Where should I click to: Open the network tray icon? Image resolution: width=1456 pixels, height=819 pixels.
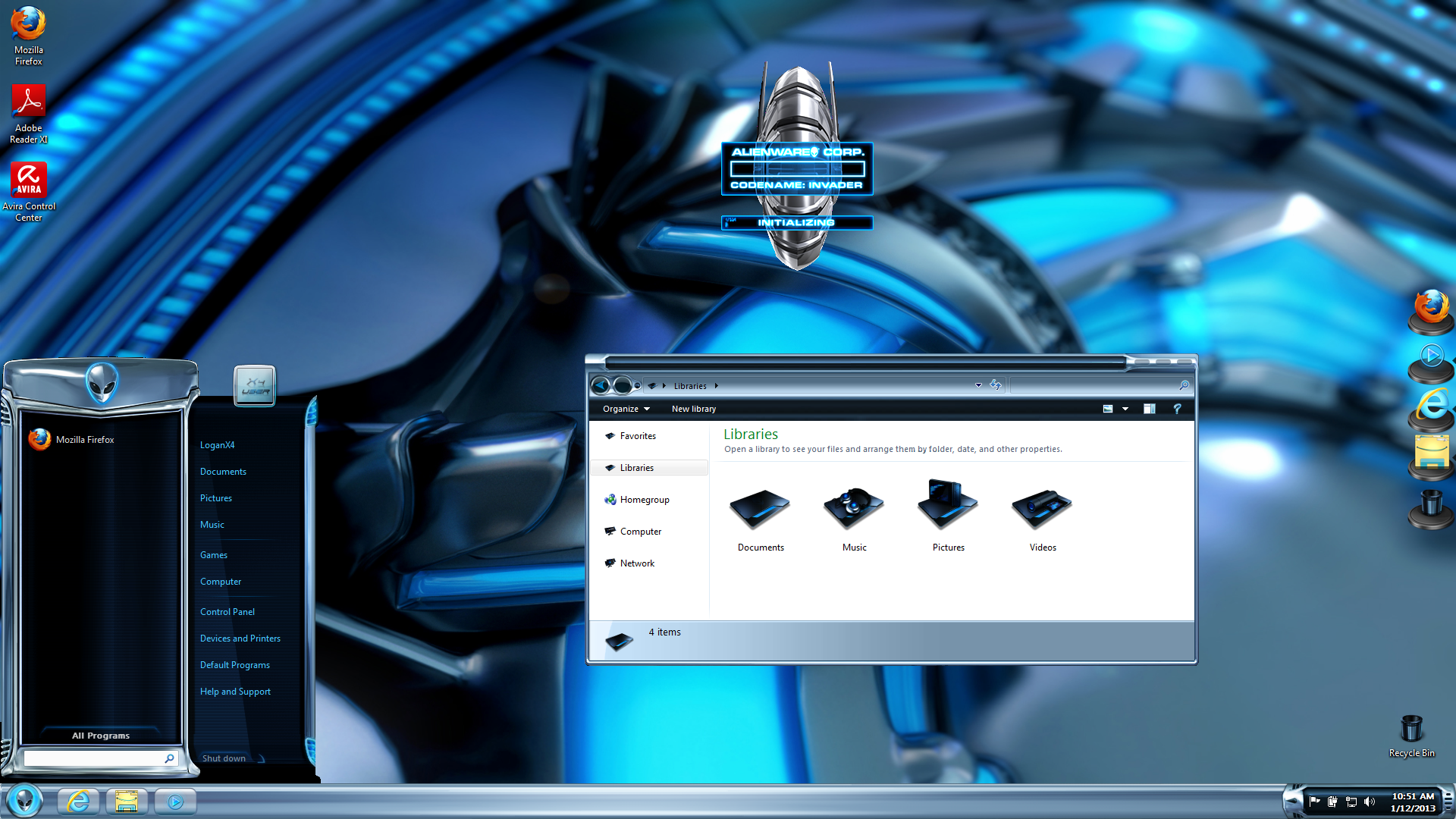(1351, 802)
